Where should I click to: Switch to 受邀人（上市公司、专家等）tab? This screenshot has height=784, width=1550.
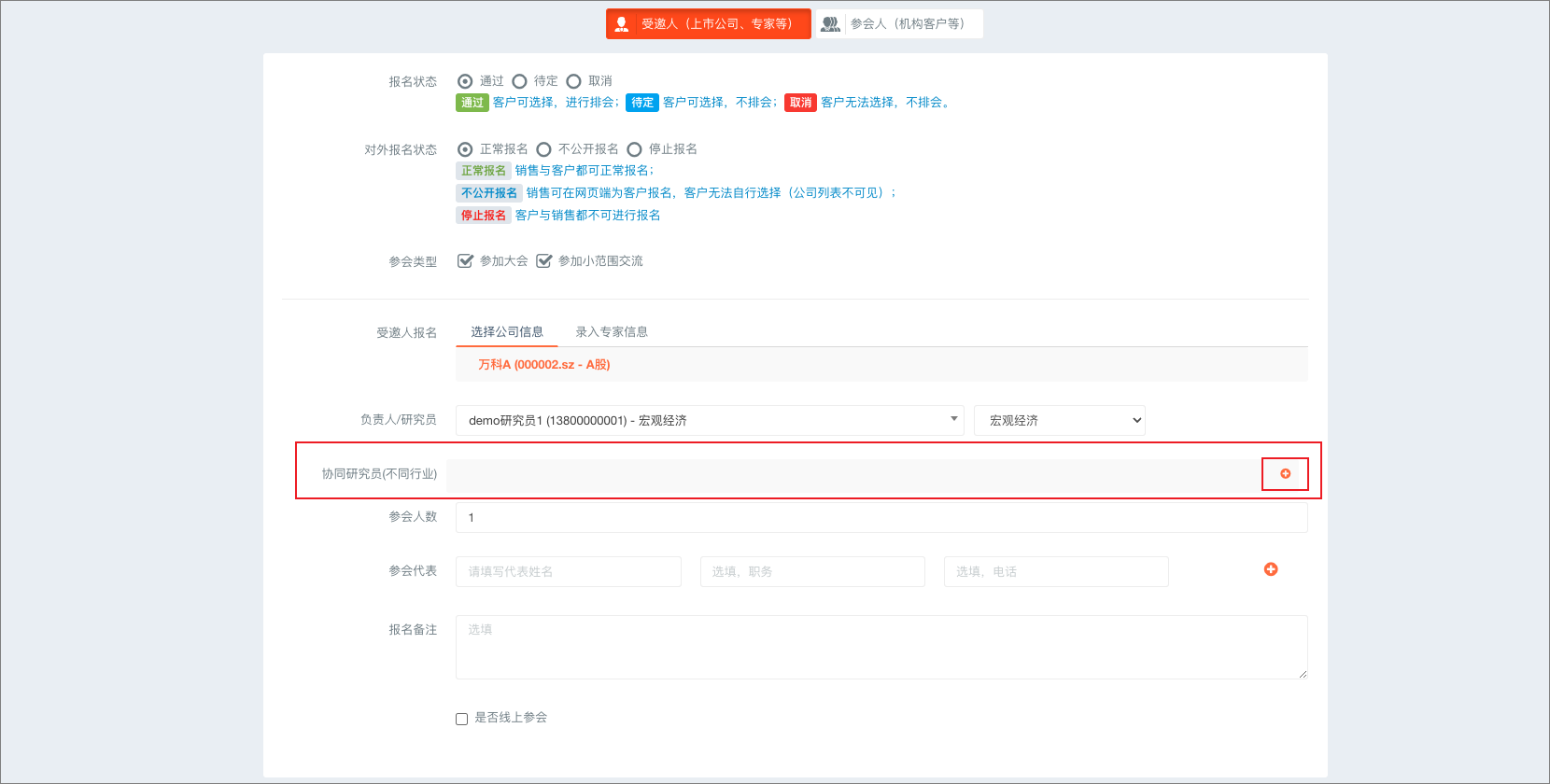(x=709, y=24)
